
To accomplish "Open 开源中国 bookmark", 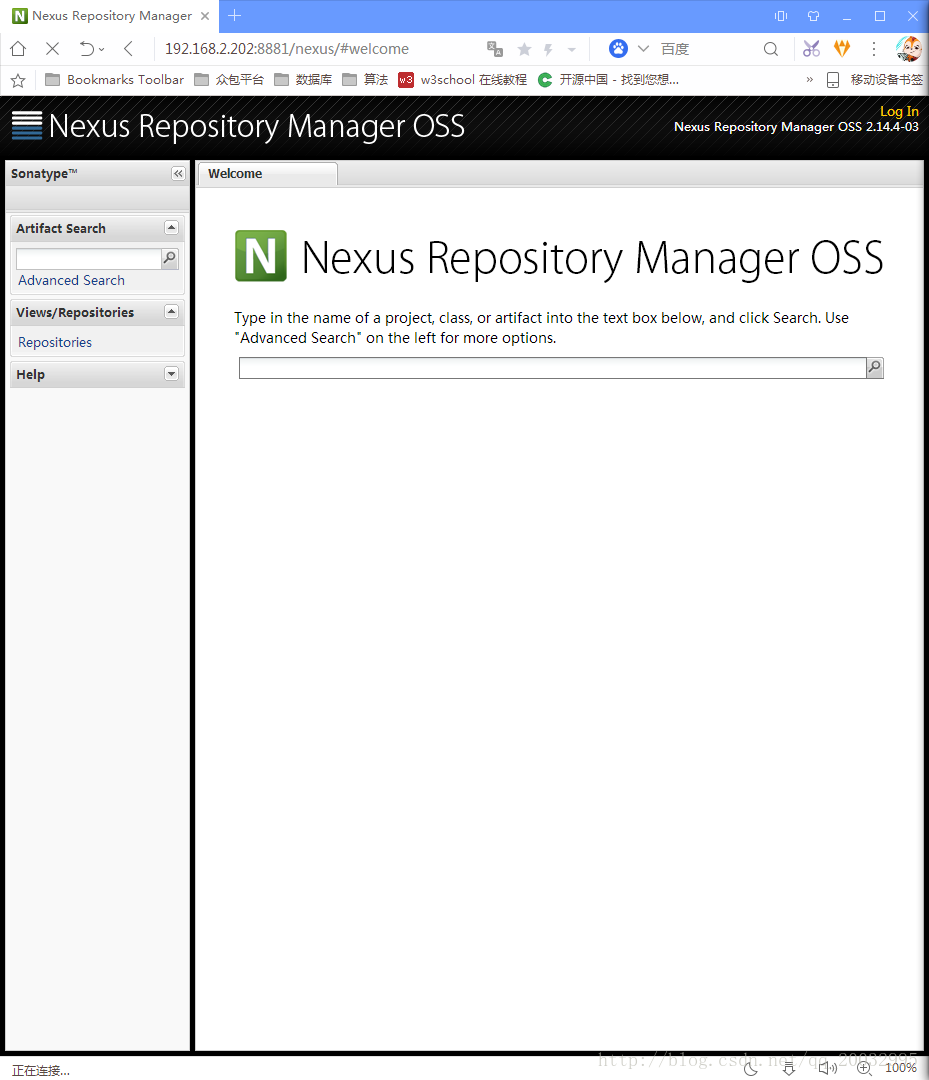I will click(608, 80).
